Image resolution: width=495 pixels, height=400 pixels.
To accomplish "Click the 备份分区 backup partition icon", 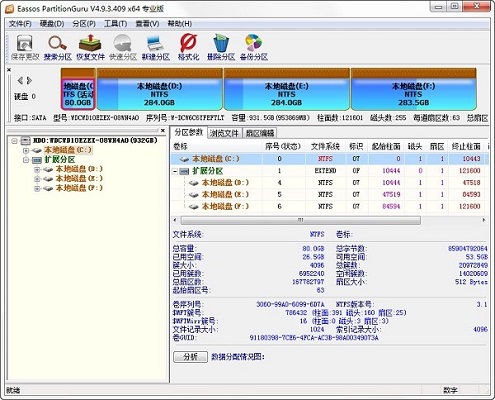I will coord(254,47).
